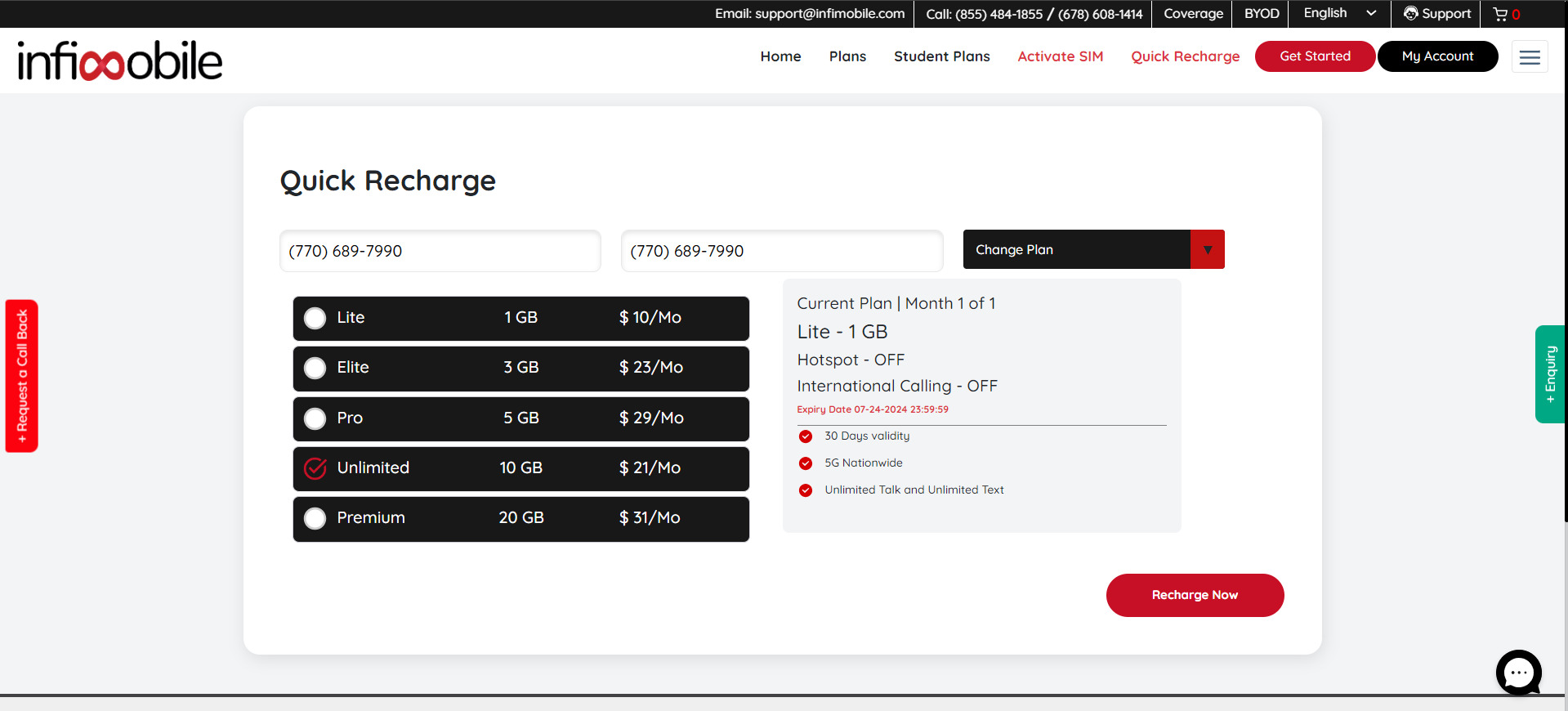This screenshot has height=711, width=1568.
Task: Click the Recharge Now button
Action: (x=1195, y=595)
